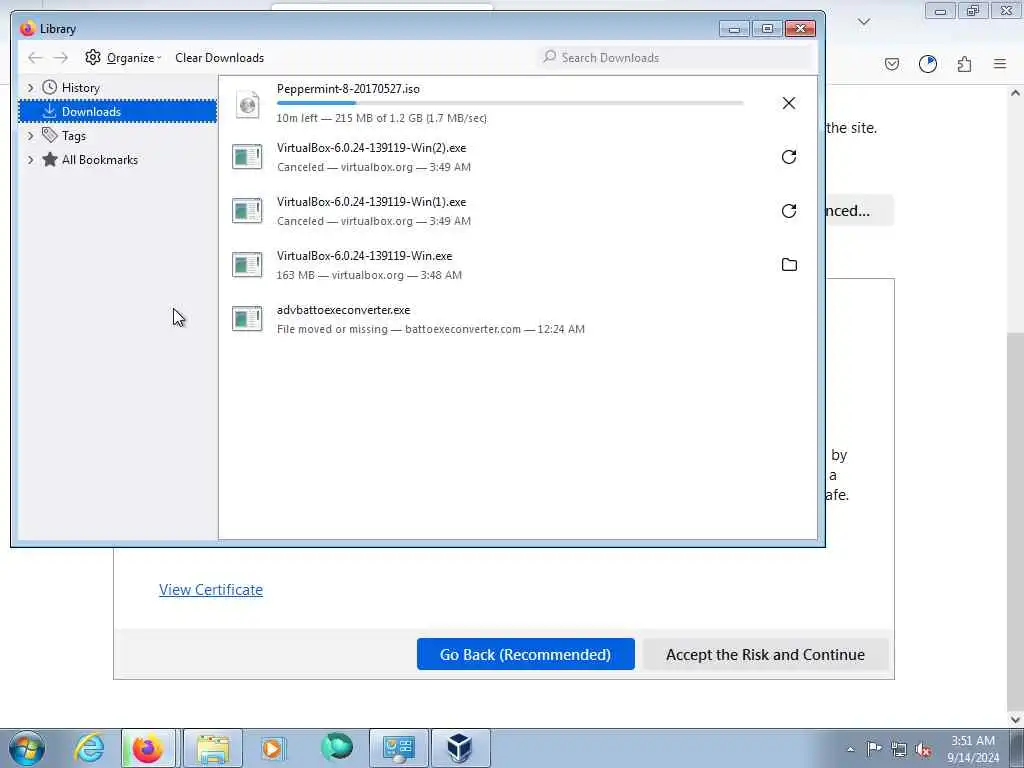
Task: Show hidden tray icons arrow
Action: coord(850,750)
